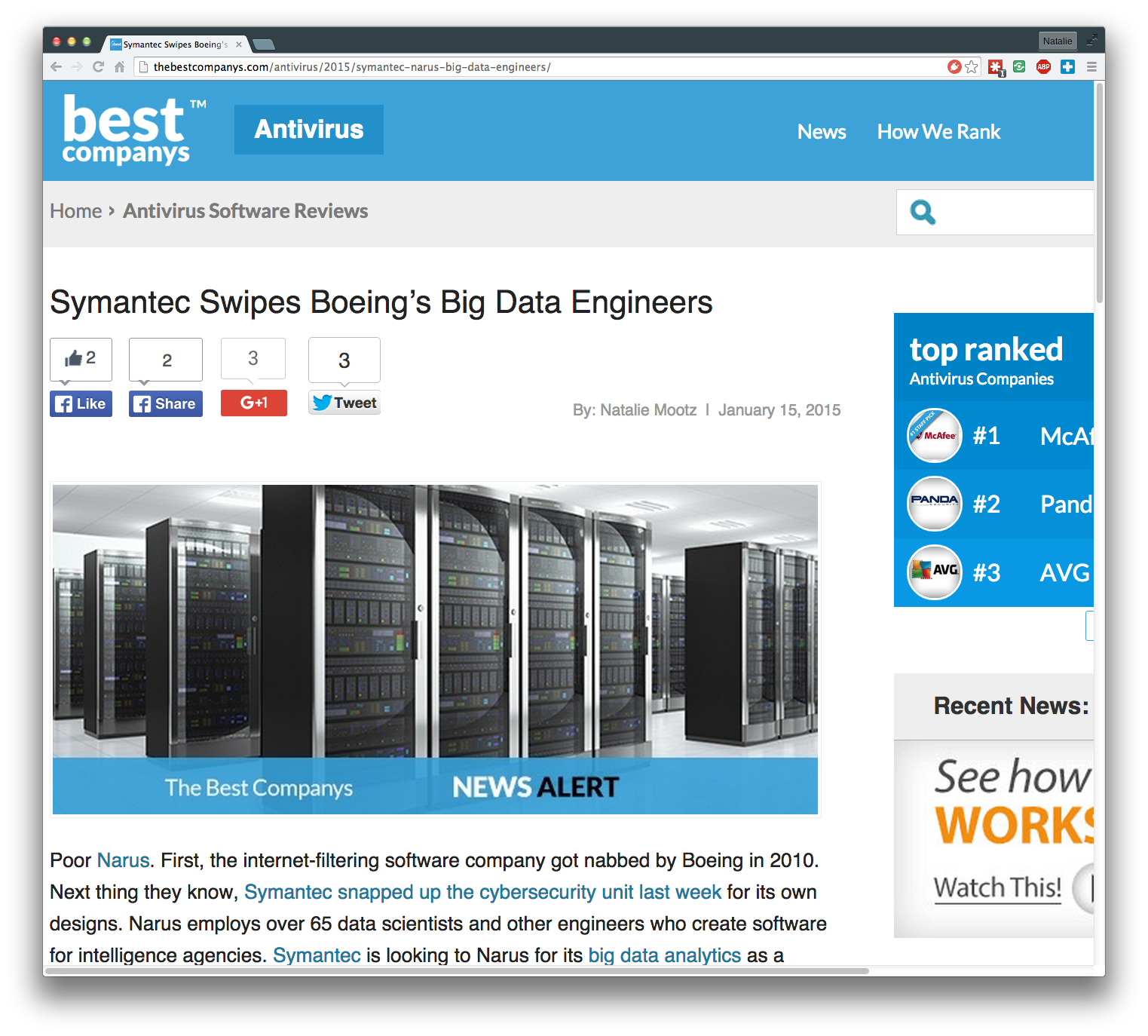Select the #3 AVG ranking row
The width and height of the screenshot is (1148, 1036).
click(x=993, y=572)
